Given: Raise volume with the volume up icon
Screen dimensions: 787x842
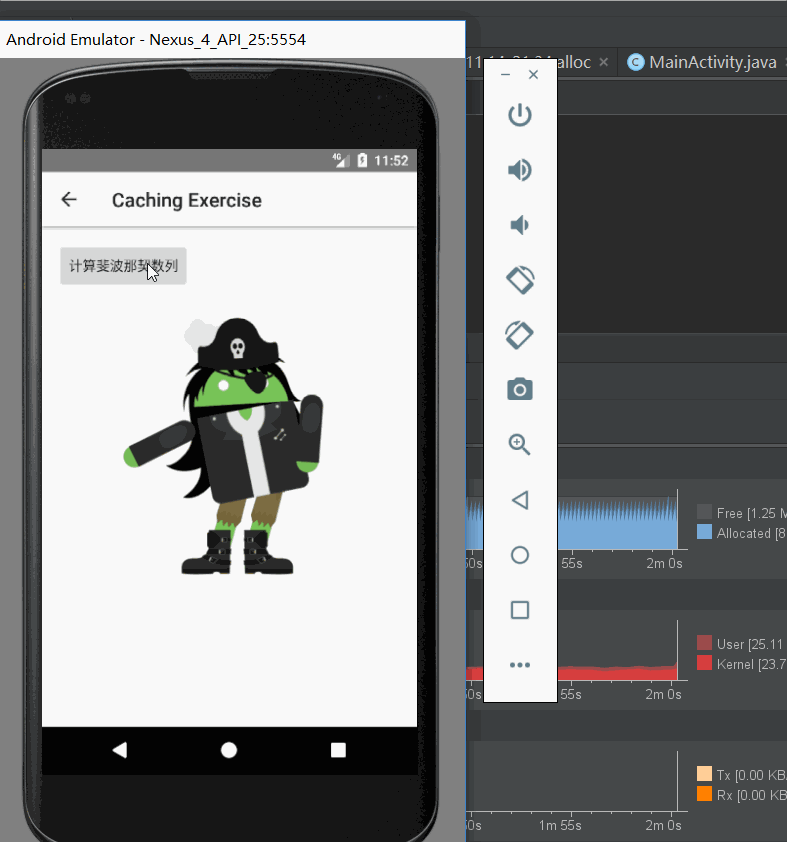Looking at the screenshot, I should click(520, 170).
